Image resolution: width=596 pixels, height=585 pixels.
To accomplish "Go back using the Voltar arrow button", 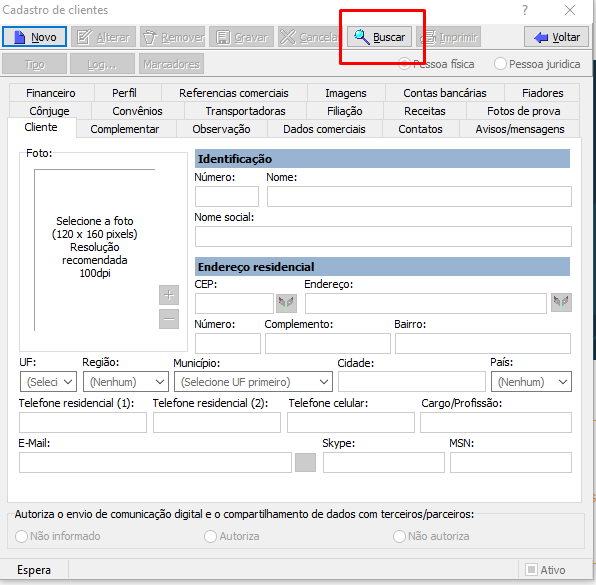I will click(x=556, y=37).
